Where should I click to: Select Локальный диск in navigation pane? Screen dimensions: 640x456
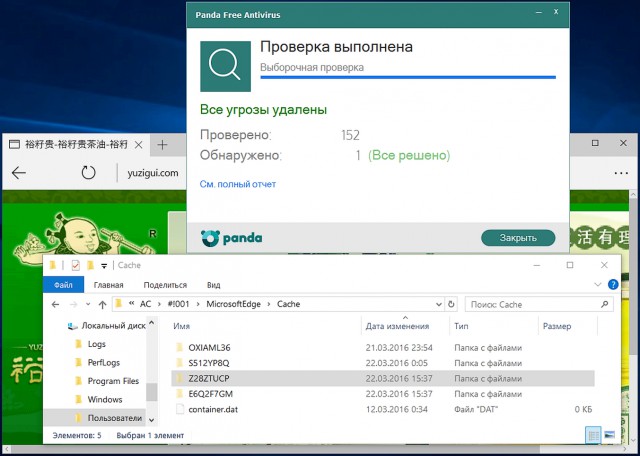[106, 326]
